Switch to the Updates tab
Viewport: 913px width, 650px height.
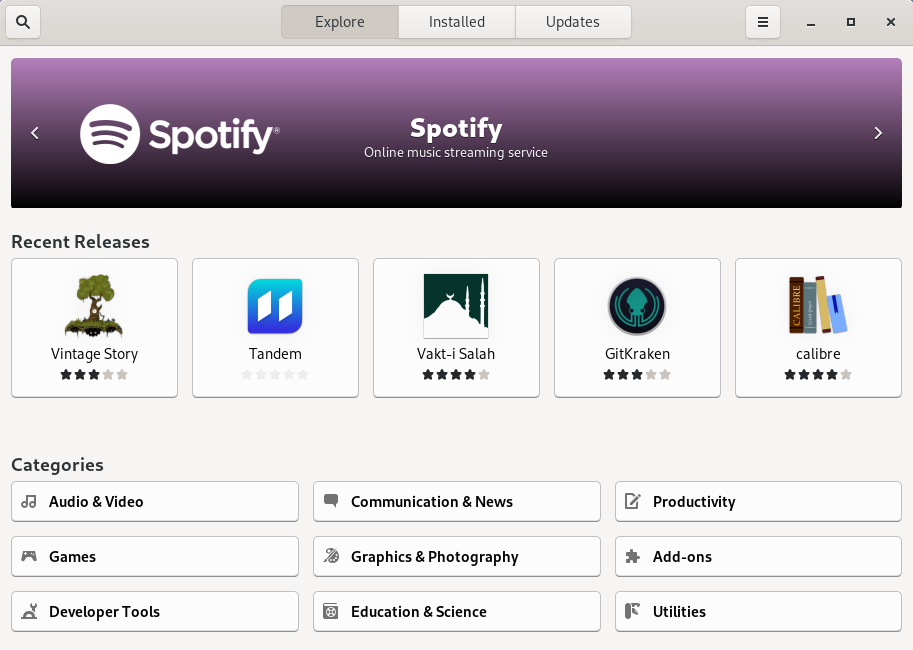pyautogui.click(x=573, y=22)
